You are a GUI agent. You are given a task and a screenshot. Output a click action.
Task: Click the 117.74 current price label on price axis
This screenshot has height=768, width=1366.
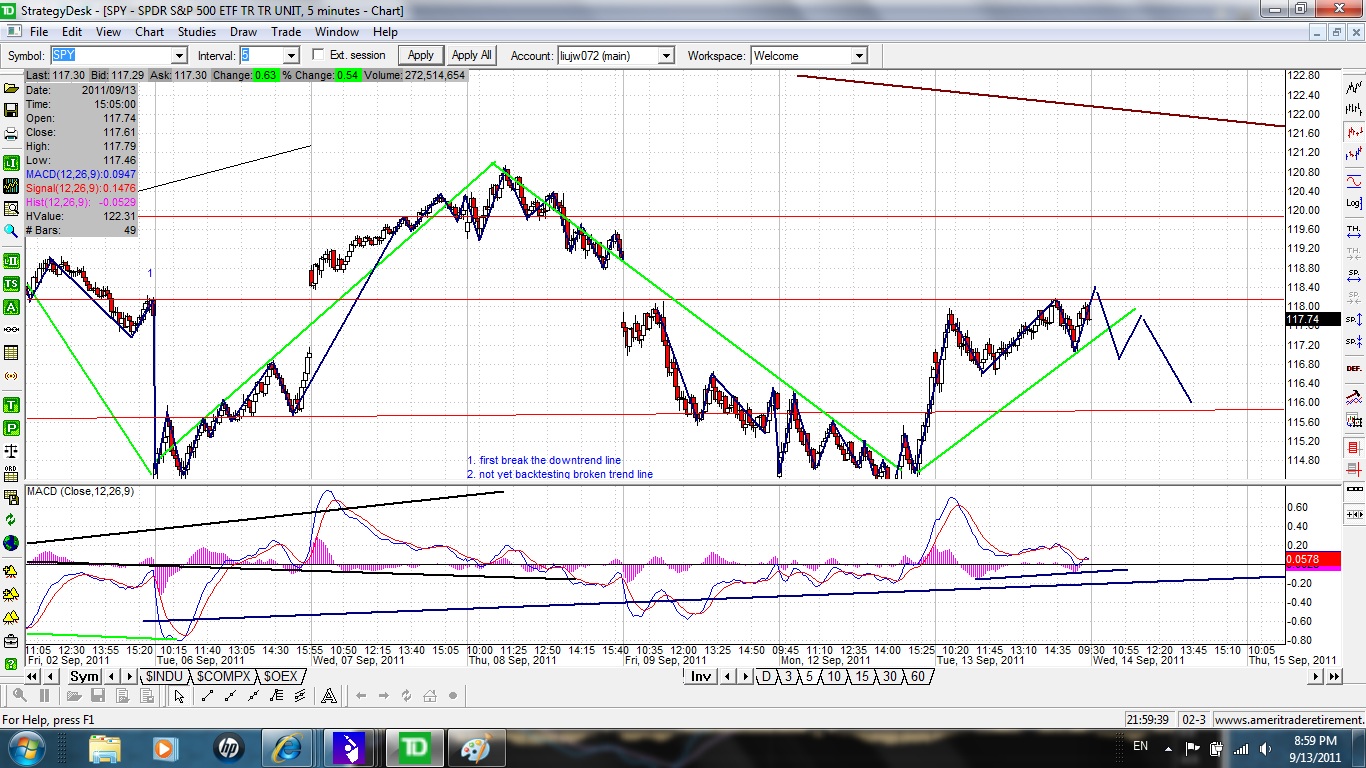coord(1311,320)
